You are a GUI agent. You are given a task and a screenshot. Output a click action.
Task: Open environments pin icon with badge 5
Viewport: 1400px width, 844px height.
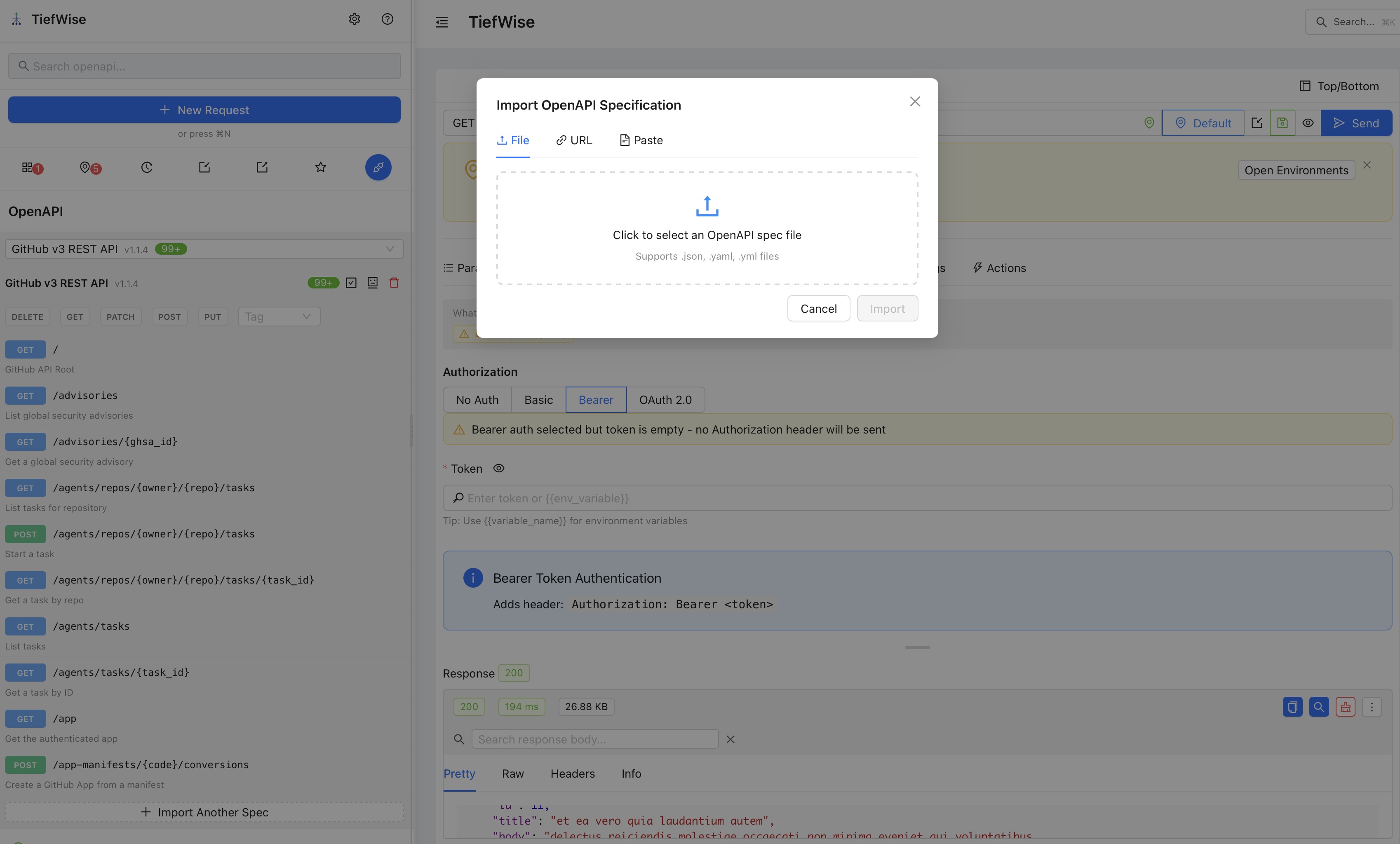(x=90, y=168)
